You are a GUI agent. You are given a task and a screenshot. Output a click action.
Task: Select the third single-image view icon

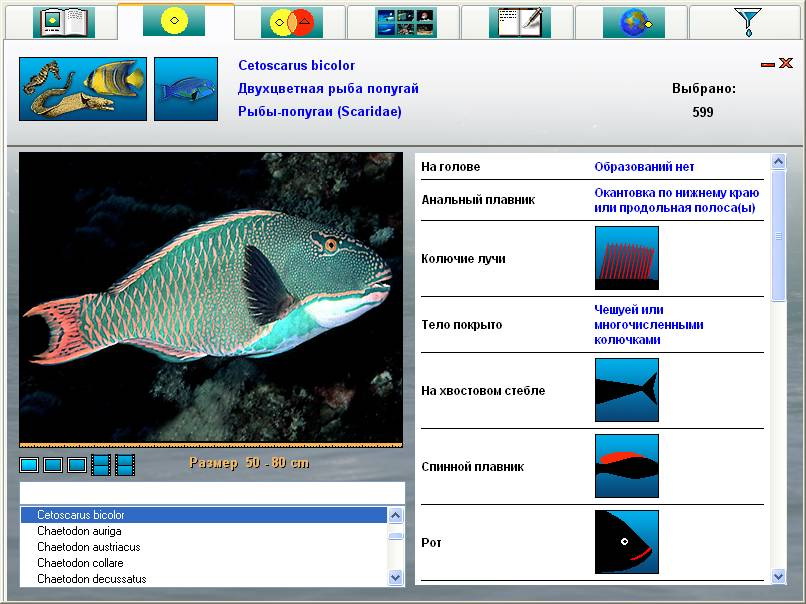[x=77, y=465]
